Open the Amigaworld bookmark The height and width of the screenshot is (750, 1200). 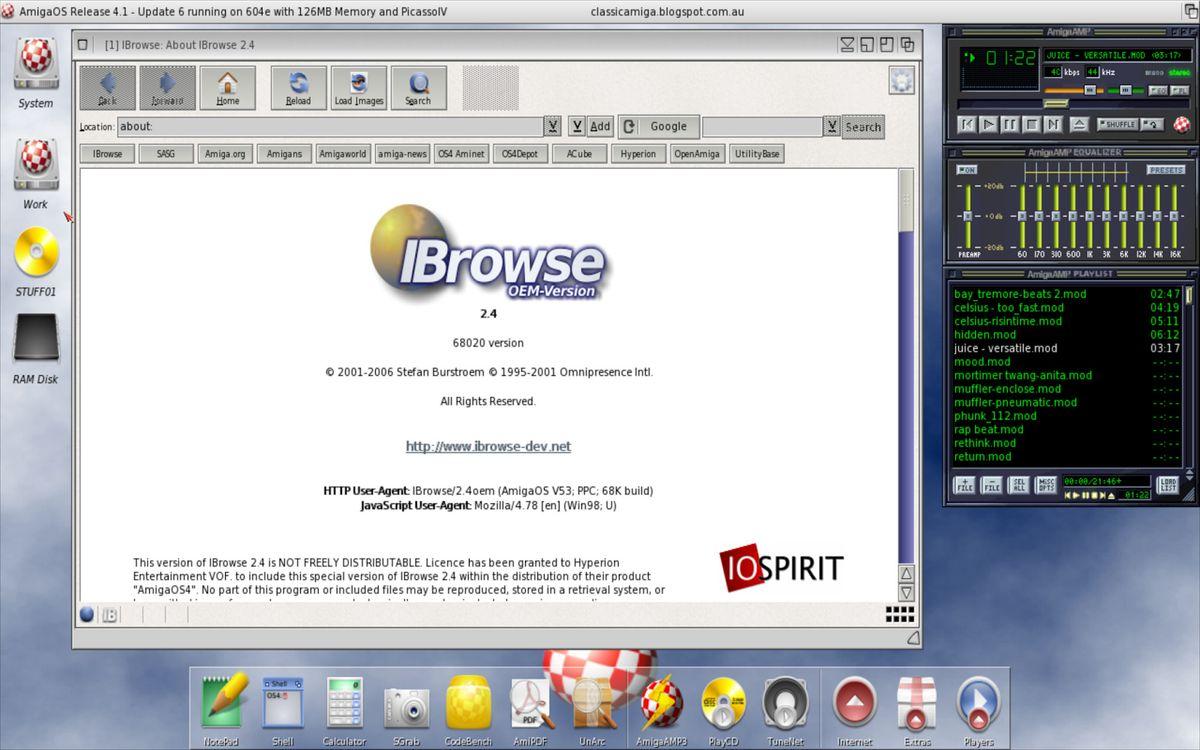point(343,154)
